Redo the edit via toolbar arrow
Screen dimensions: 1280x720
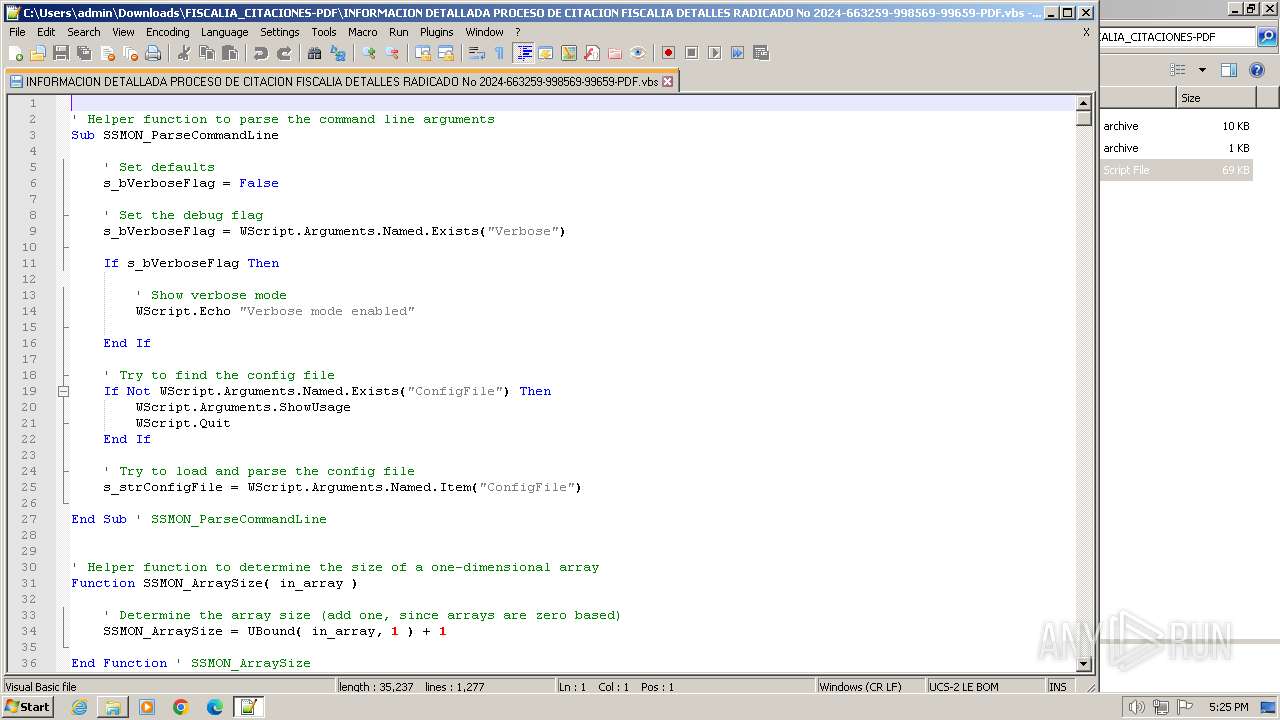284,53
